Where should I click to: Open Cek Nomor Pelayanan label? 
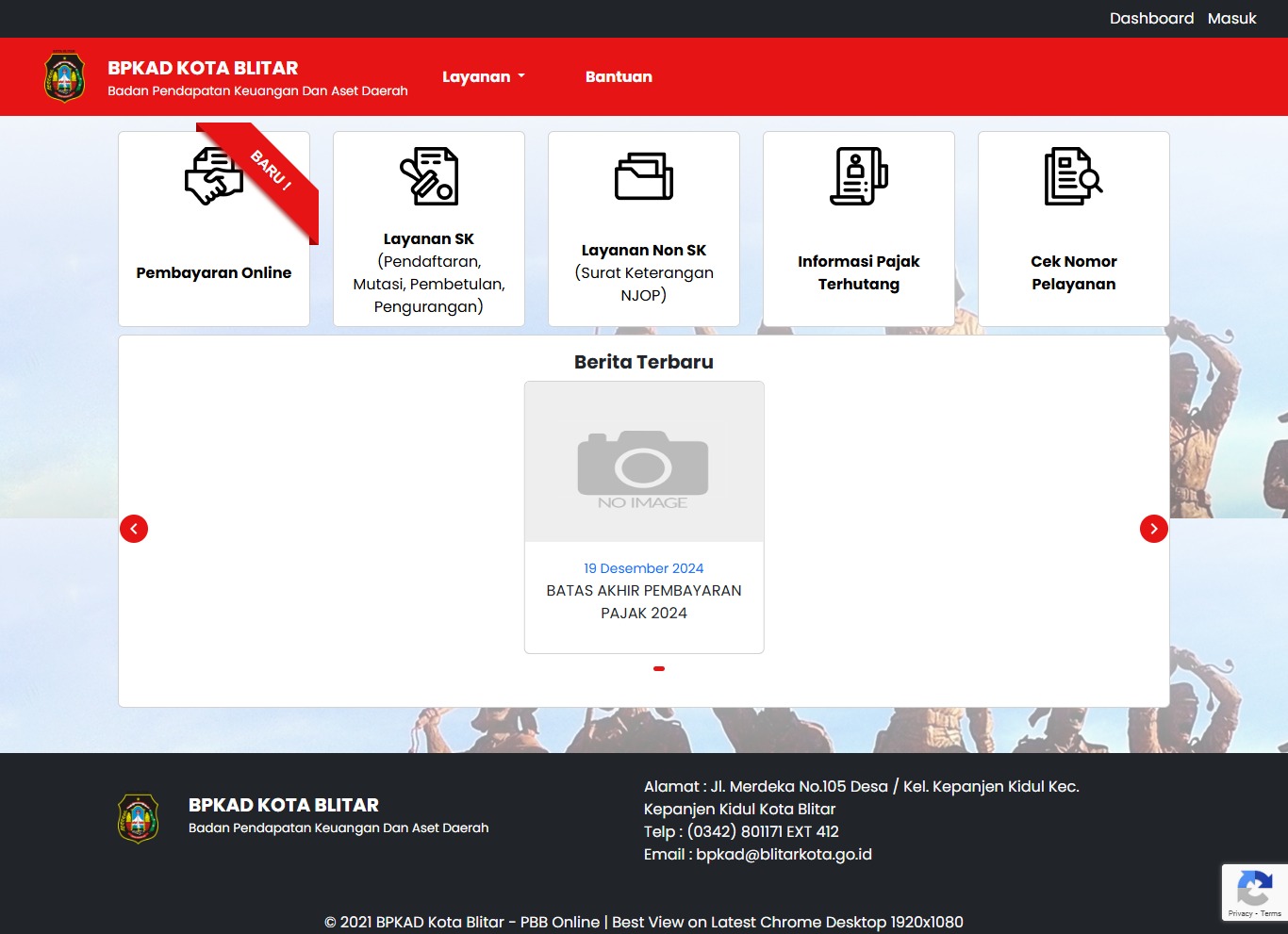(x=1074, y=272)
